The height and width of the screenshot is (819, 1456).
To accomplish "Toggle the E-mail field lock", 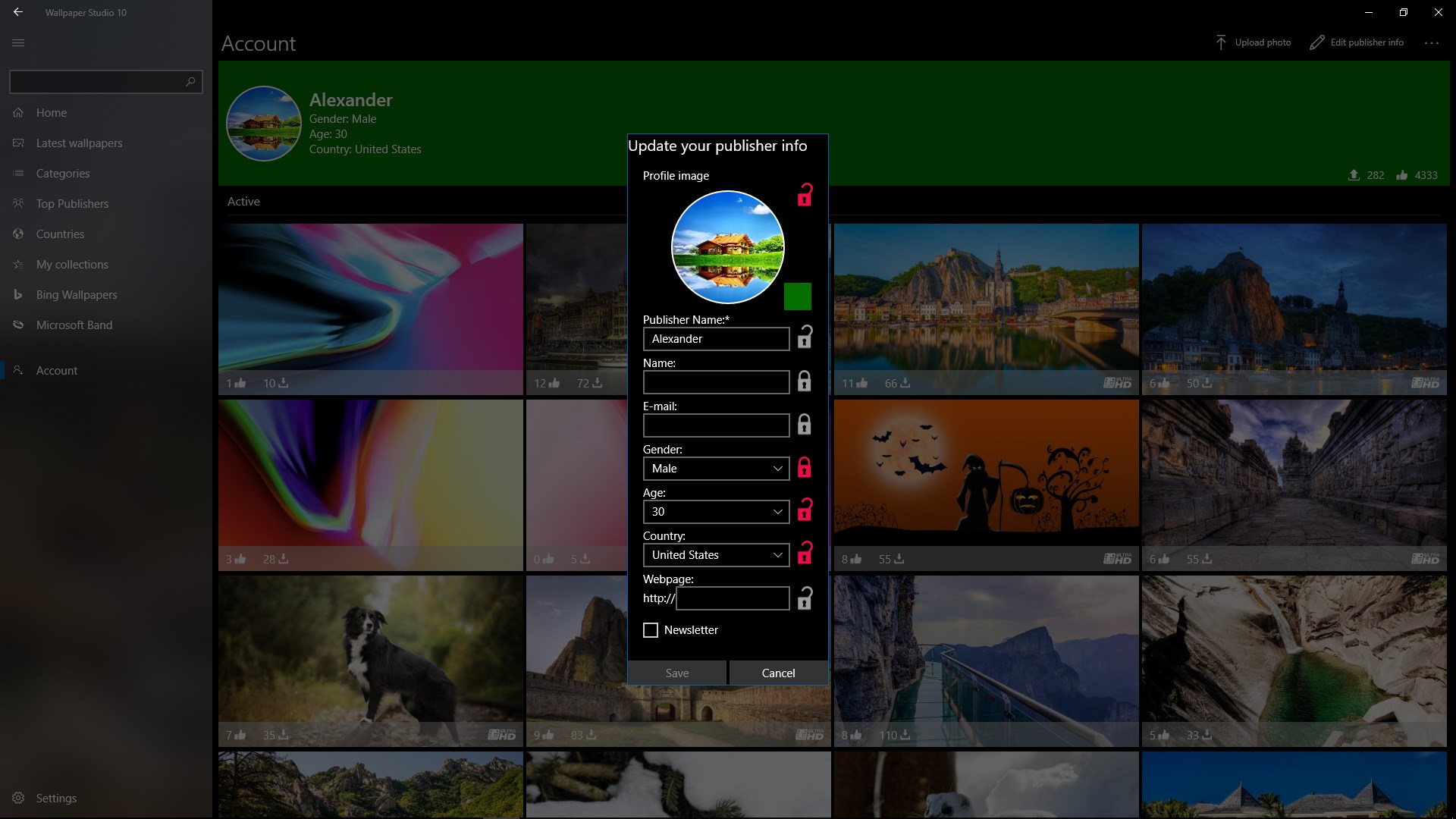I will [x=805, y=425].
